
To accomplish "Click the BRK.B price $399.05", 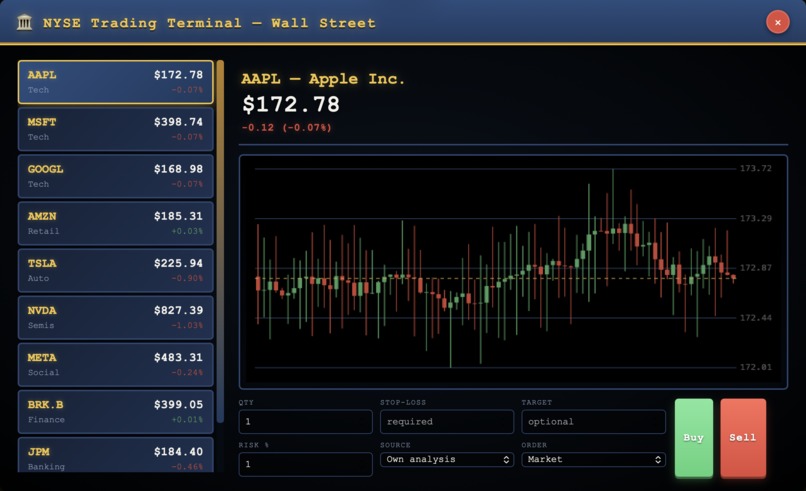I will (178, 404).
